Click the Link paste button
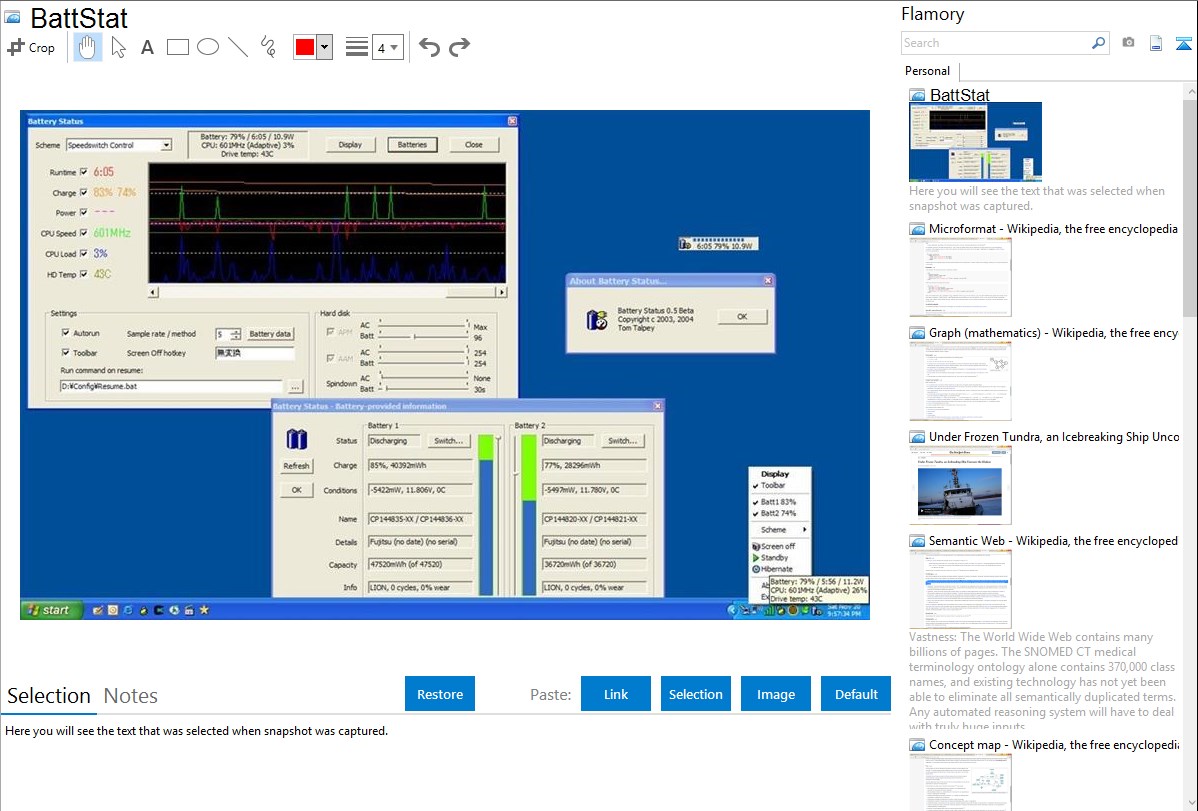Screen dimensions: 1198x811 [616, 694]
